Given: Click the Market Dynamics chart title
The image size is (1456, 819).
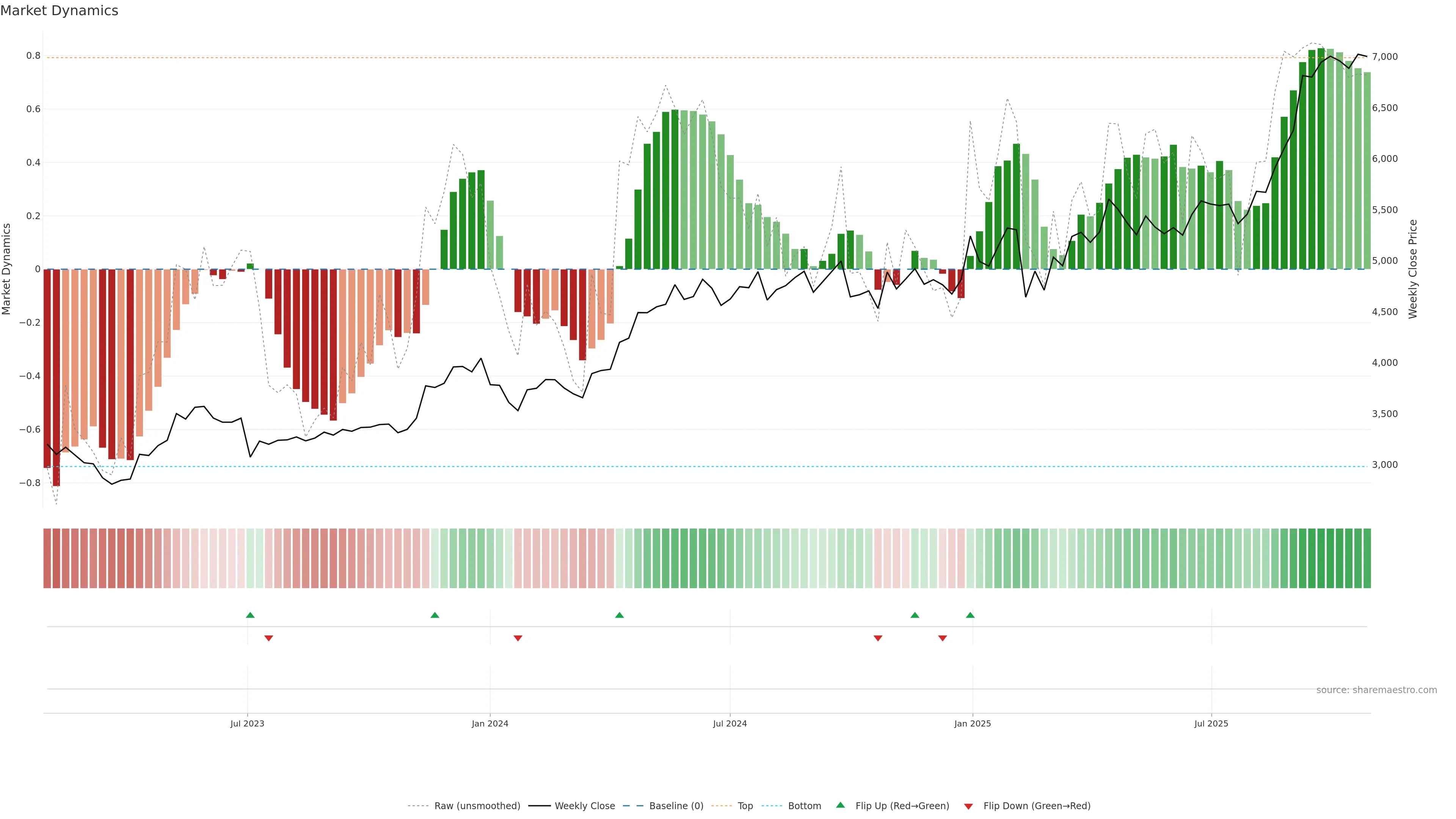Looking at the screenshot, I should 60,11.
